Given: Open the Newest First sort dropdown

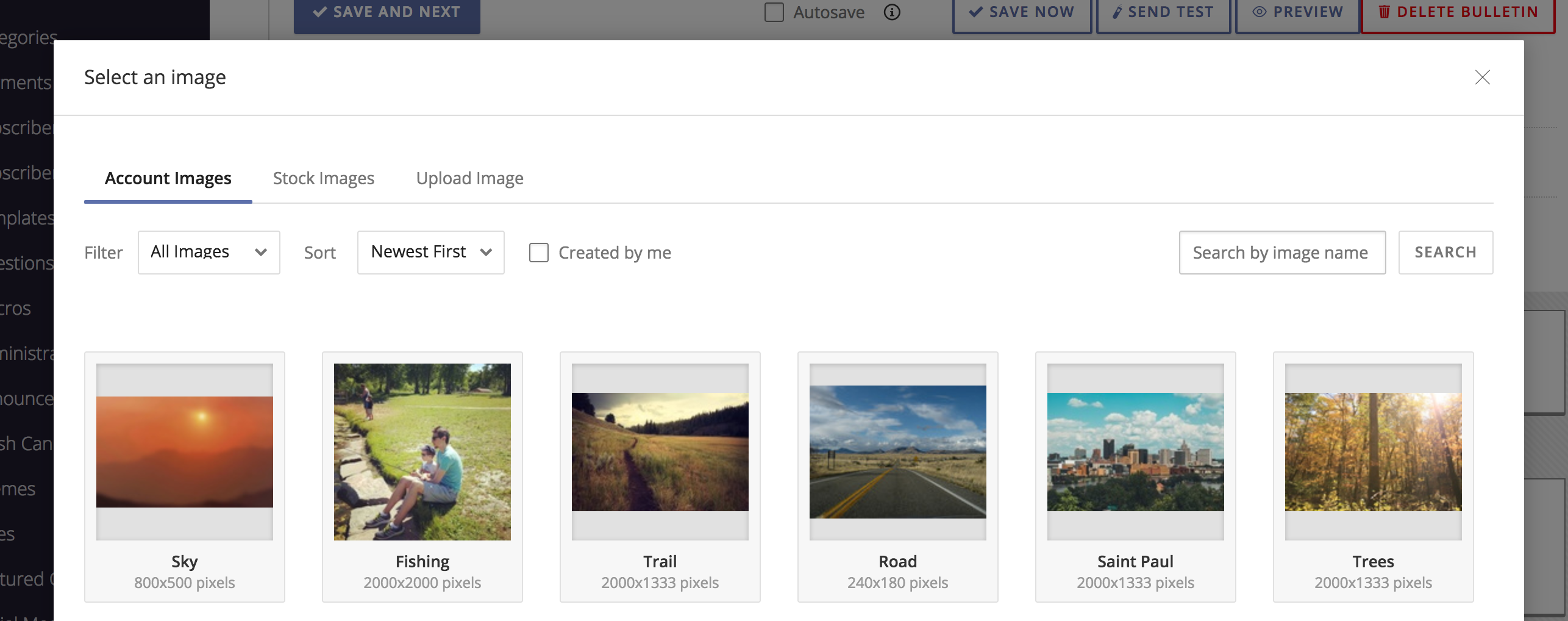Looking at the screenshot, I should (x=430, y=252).
